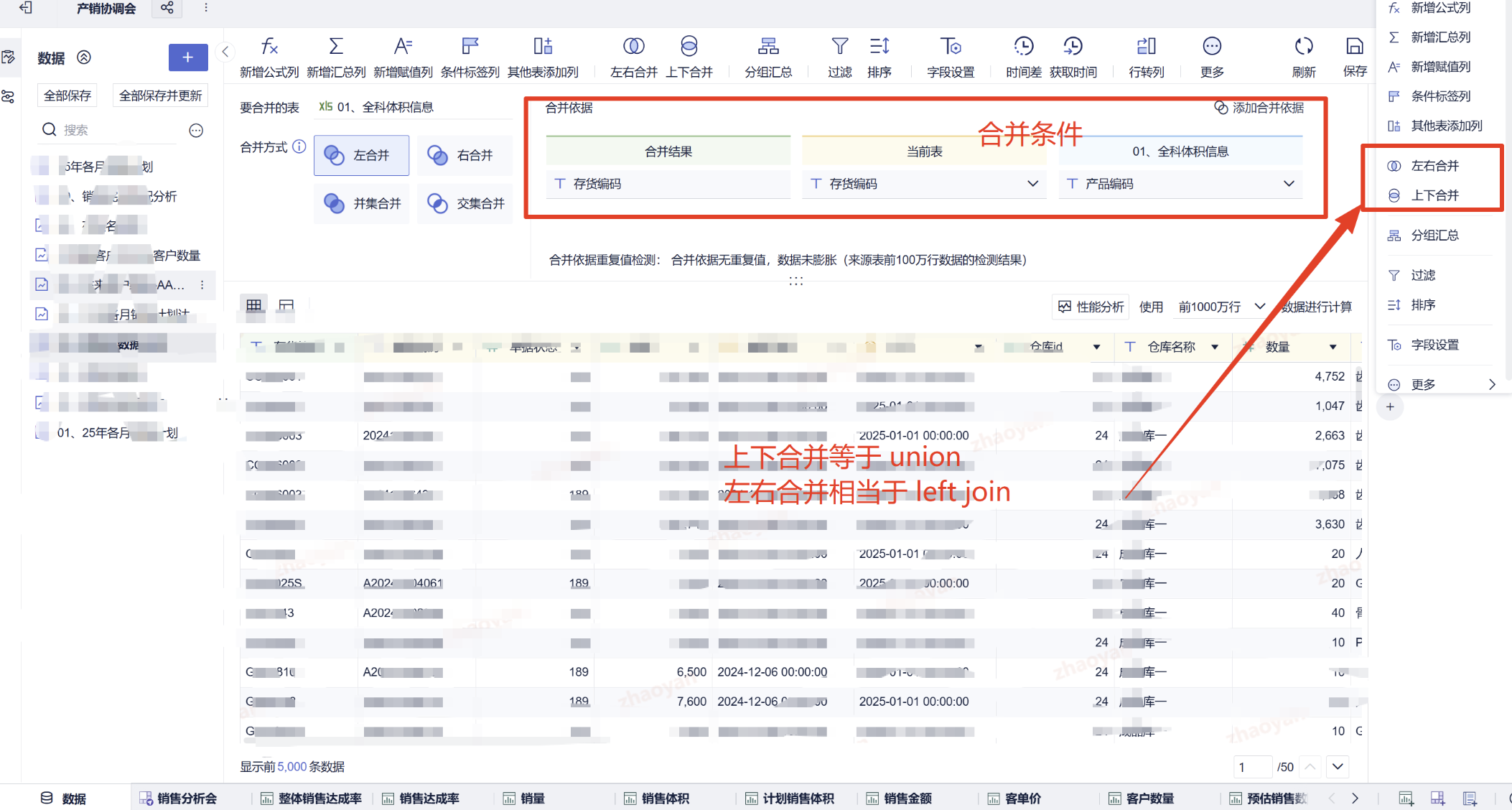Click the chart-edit icon in the left rail

coord(9,57)
